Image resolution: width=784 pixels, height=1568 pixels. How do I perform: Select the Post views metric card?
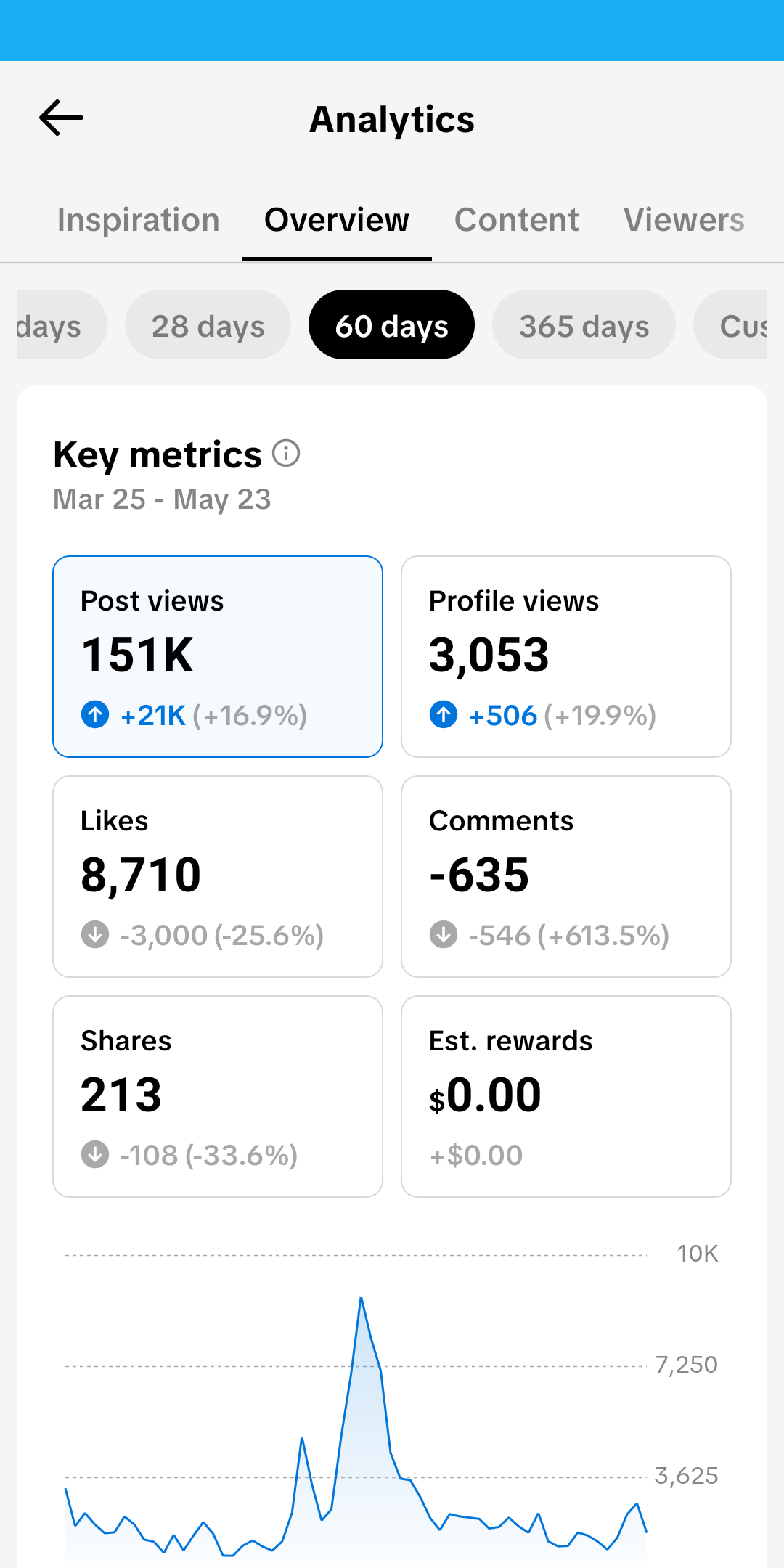pyautogui.click(x=218, y=657)
